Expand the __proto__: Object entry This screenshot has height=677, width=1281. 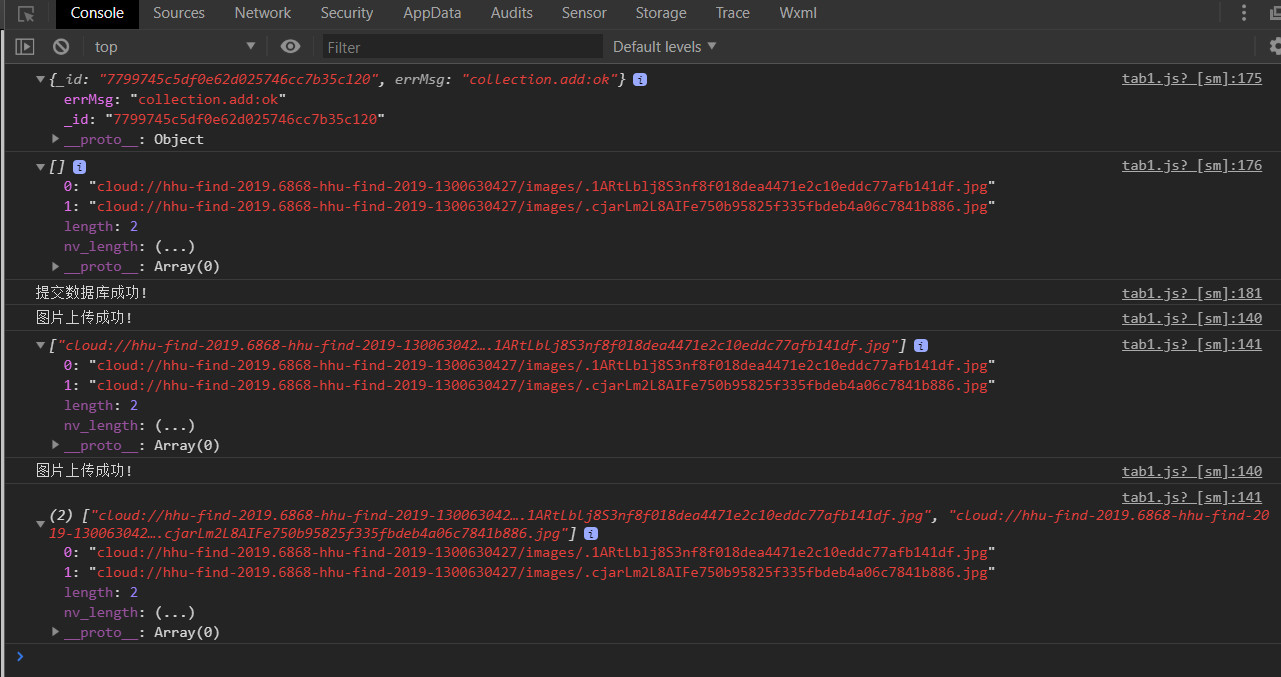click(56, 139)
